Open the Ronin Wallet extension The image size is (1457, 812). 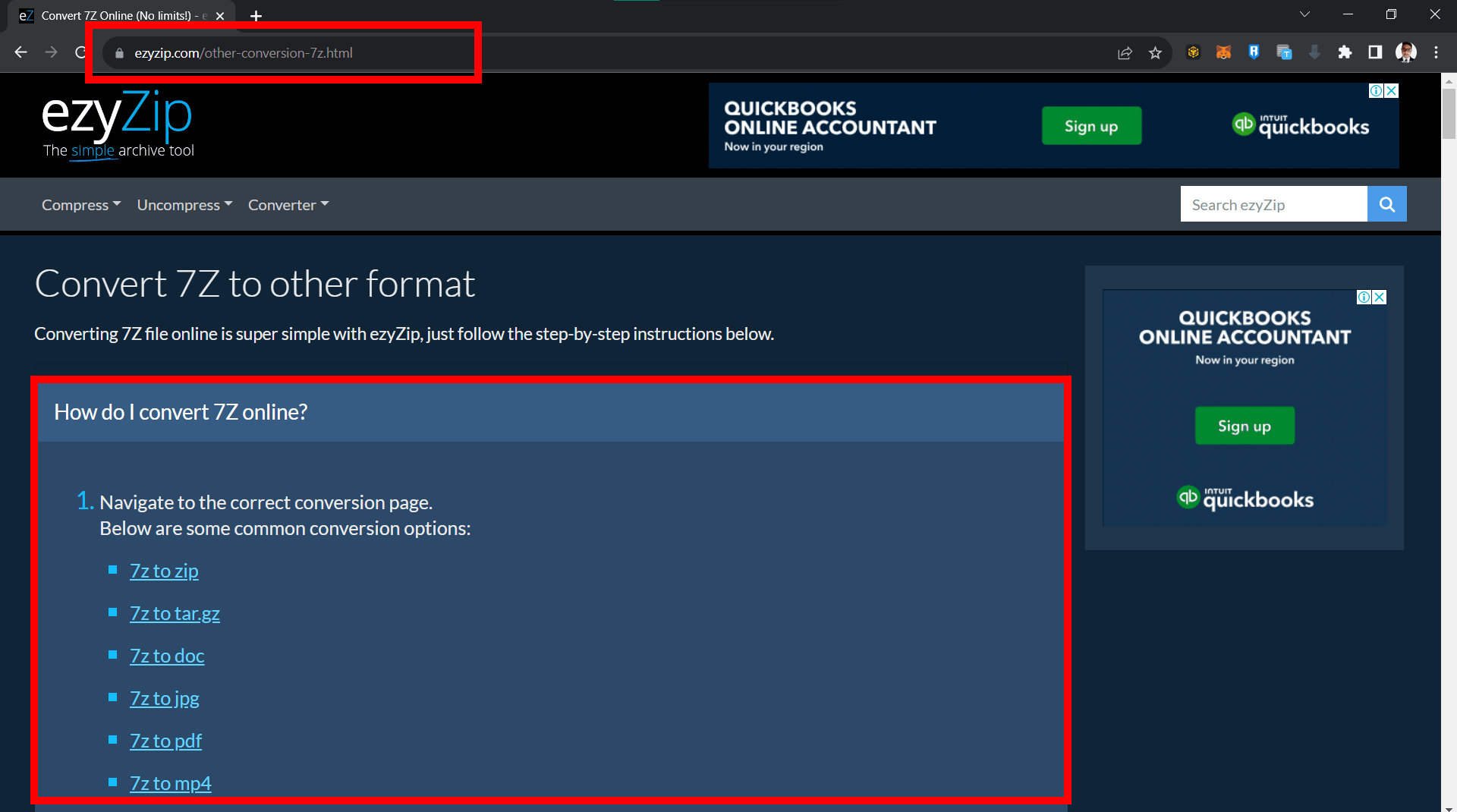(1254, 52)
